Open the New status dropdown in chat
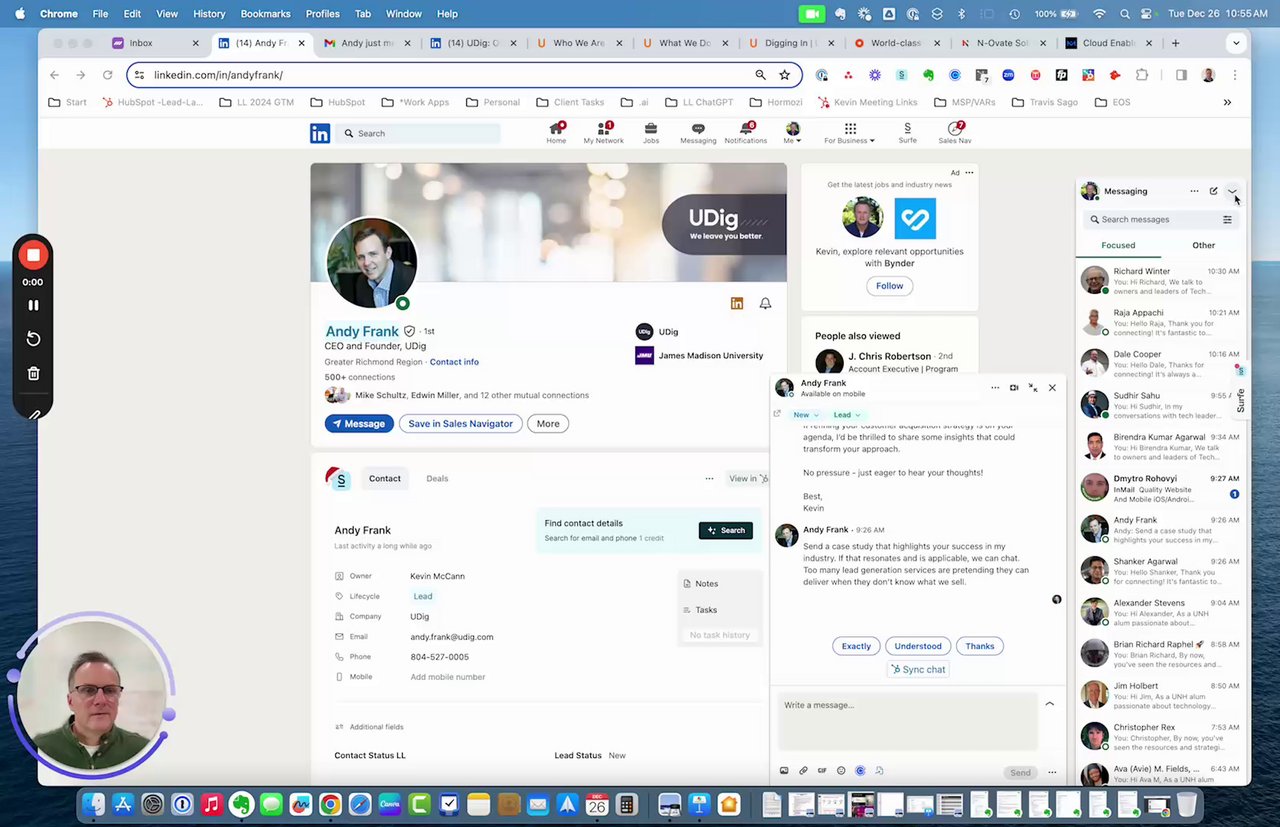The image size is (1280, 827). tap(805, 415)
